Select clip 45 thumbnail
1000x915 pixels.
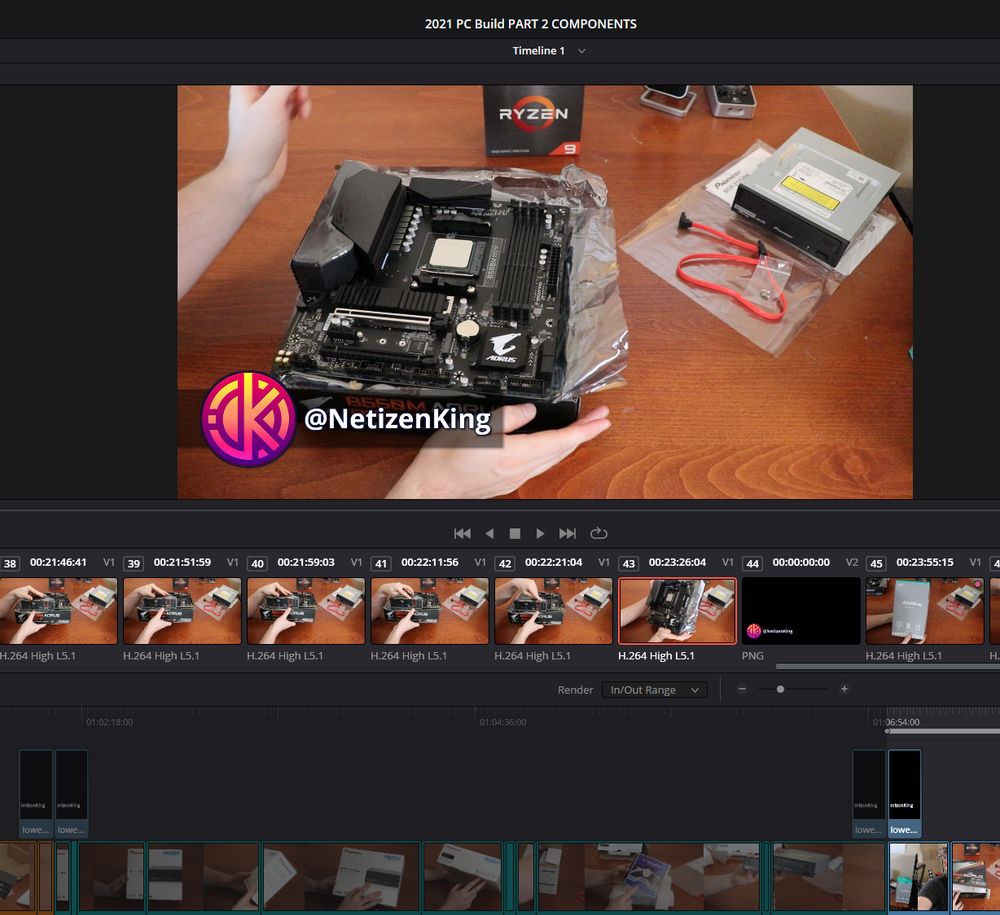tap(925, 610)
